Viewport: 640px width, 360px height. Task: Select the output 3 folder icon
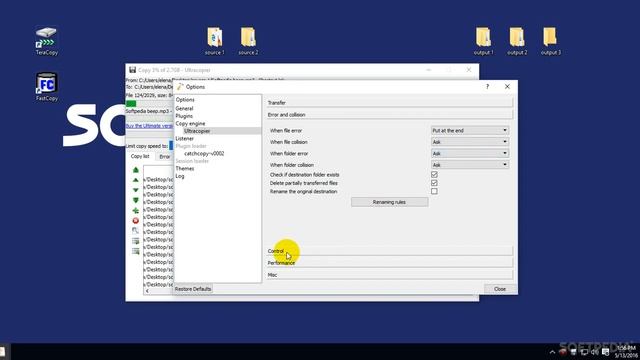[x=550, y=41]
